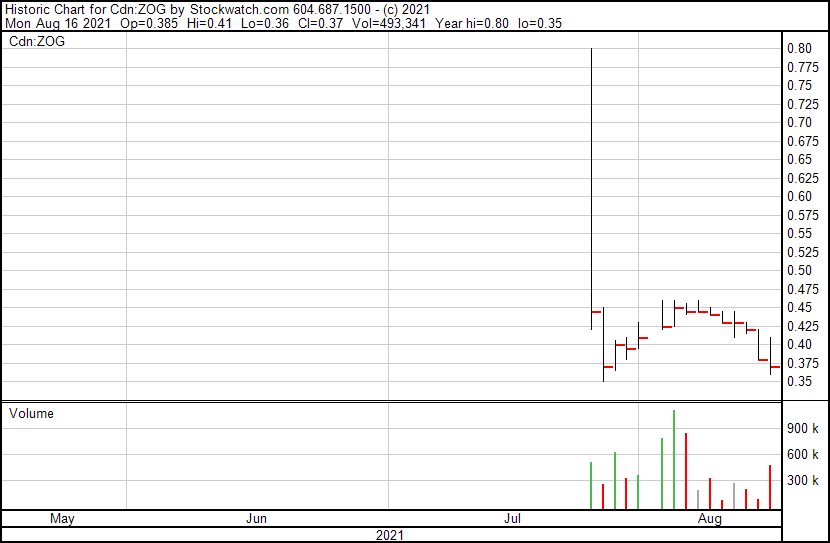Click the 0.625 price axis label

(803, 178)
